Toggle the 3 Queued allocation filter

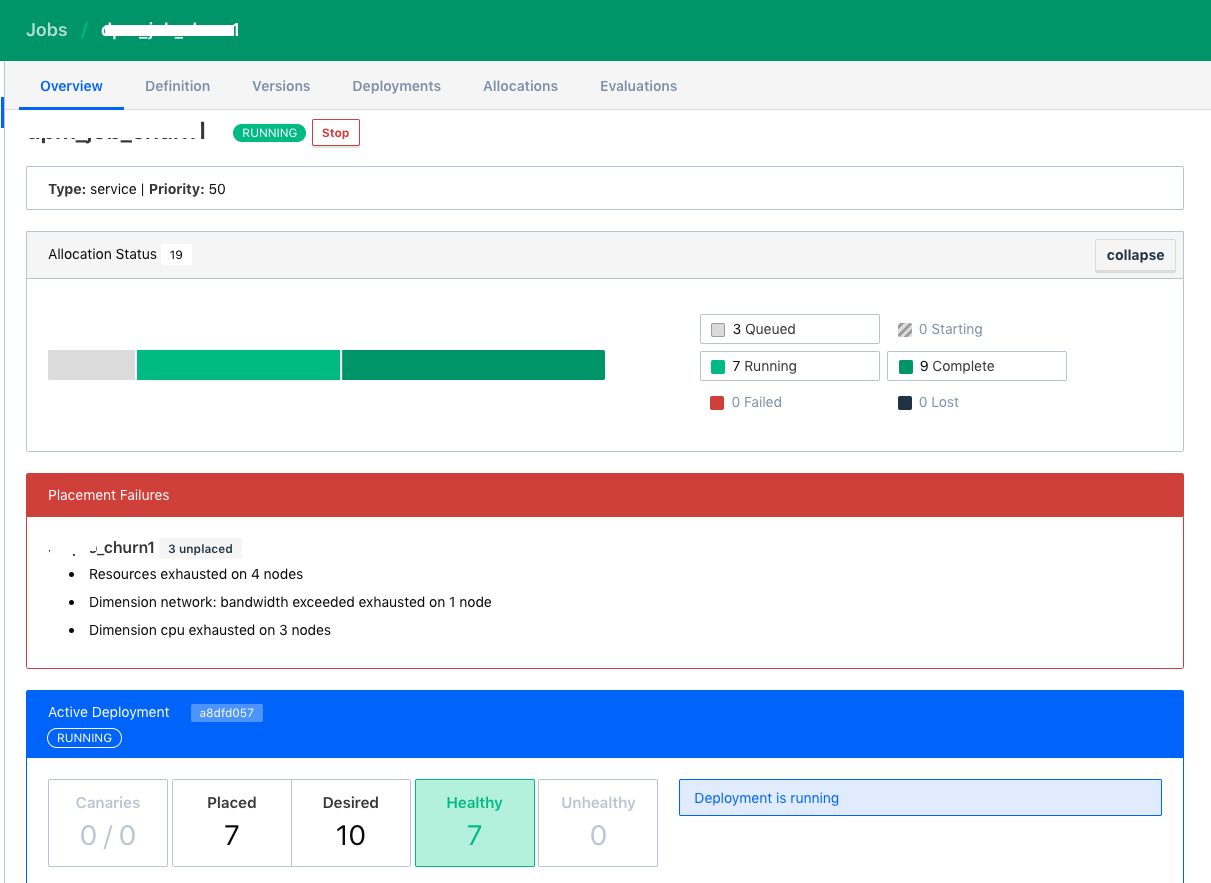[789, 328]
